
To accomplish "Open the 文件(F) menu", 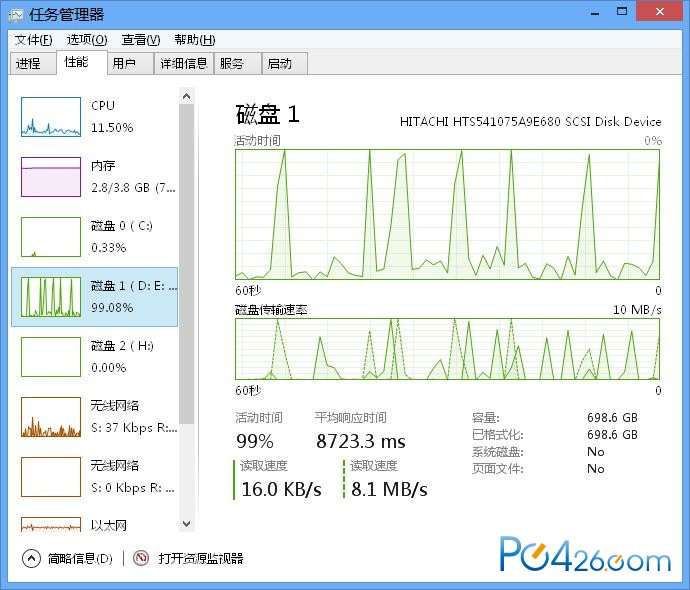I will [x=33, y=40].
